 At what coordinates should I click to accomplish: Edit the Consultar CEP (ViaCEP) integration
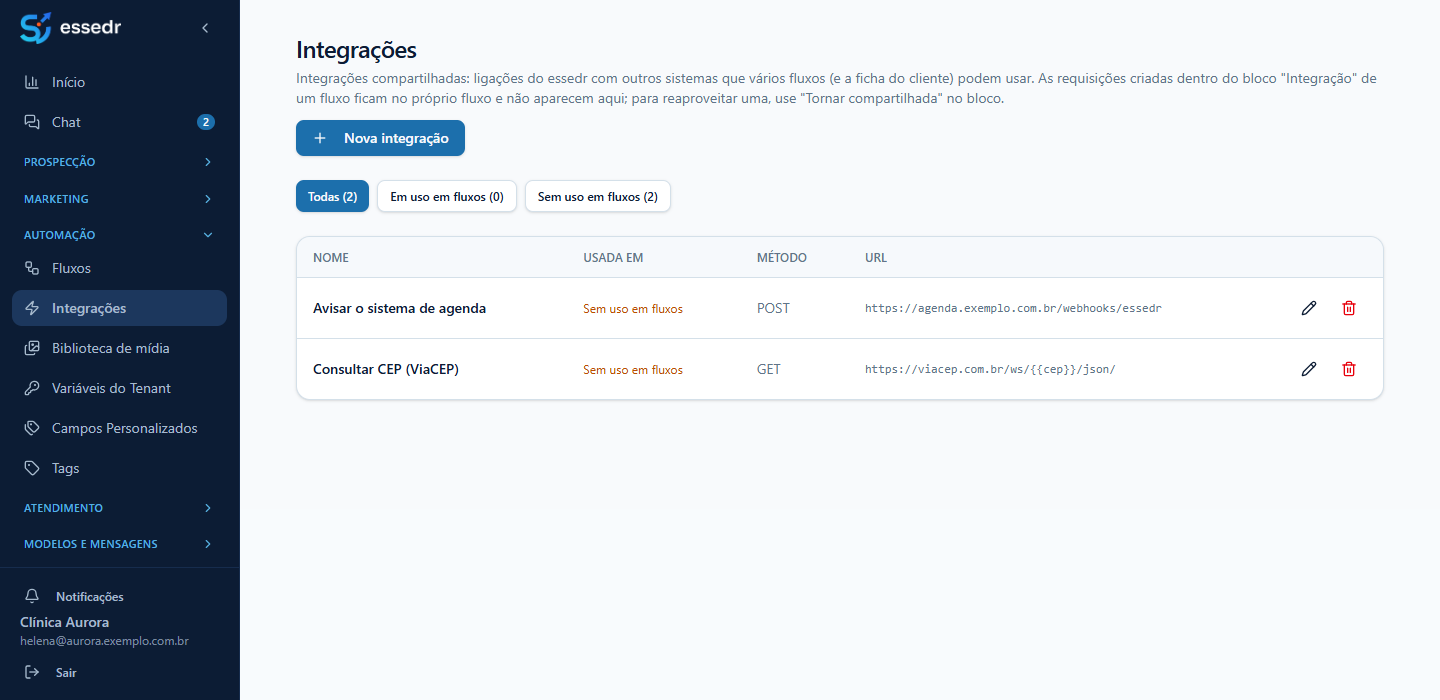click(1309, 369)
